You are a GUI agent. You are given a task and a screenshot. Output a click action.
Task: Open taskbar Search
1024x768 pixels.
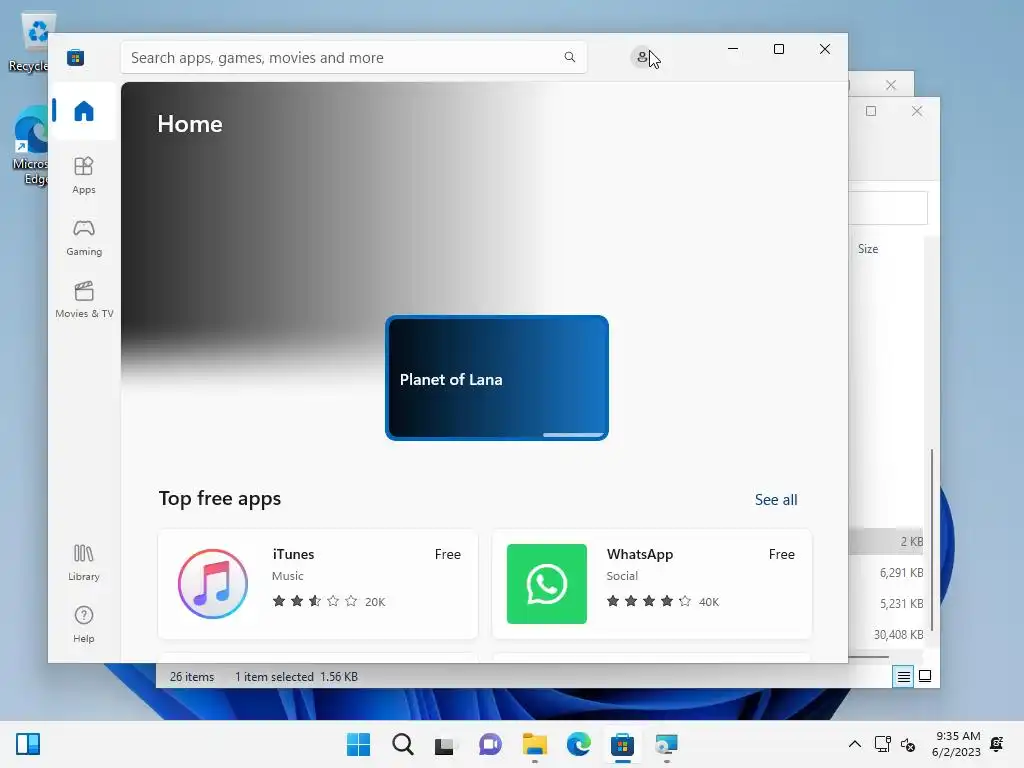(402, 744)
